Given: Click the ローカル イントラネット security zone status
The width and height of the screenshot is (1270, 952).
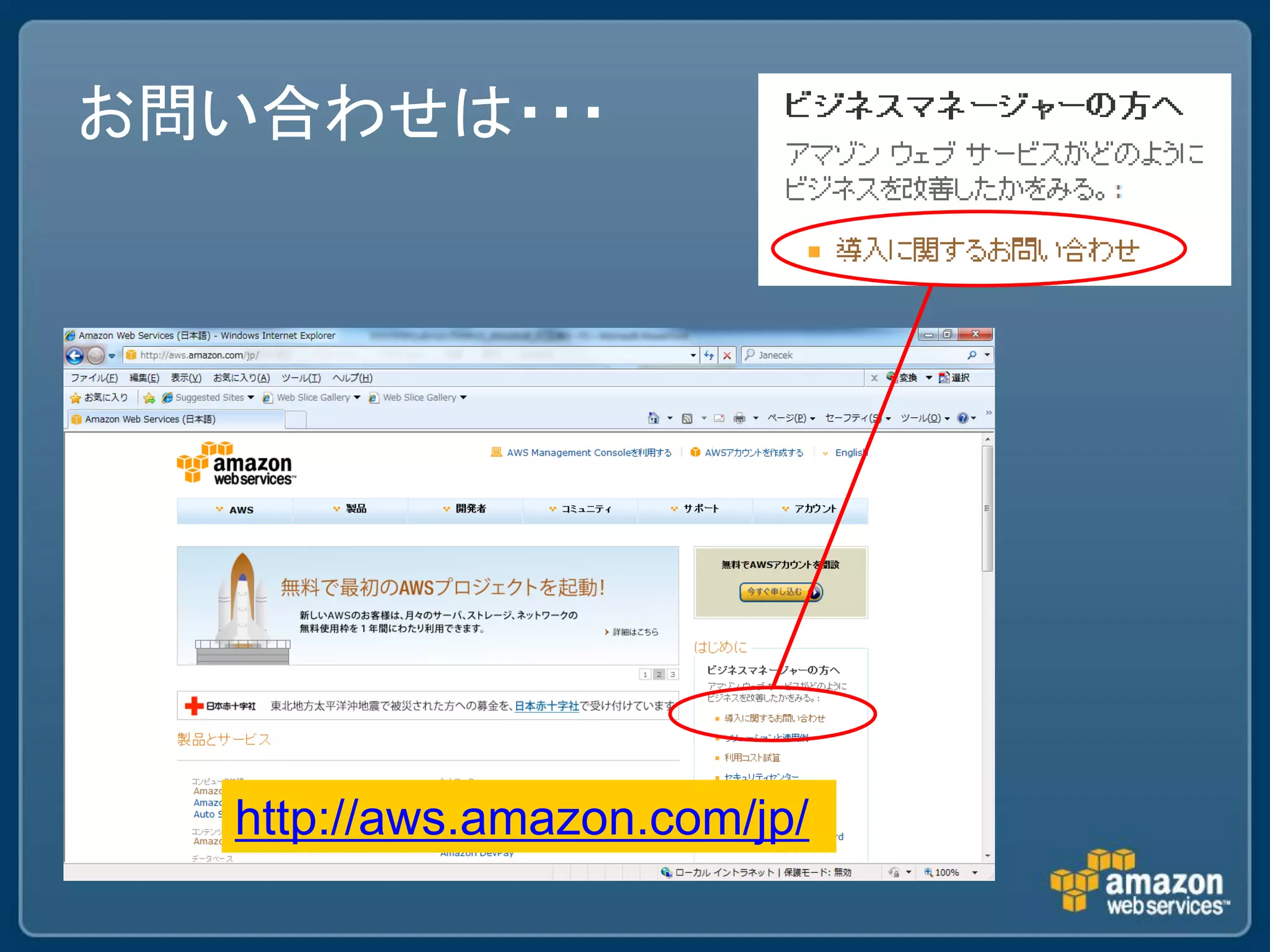Looking at the screenshot, I should (x=755, y=872).
